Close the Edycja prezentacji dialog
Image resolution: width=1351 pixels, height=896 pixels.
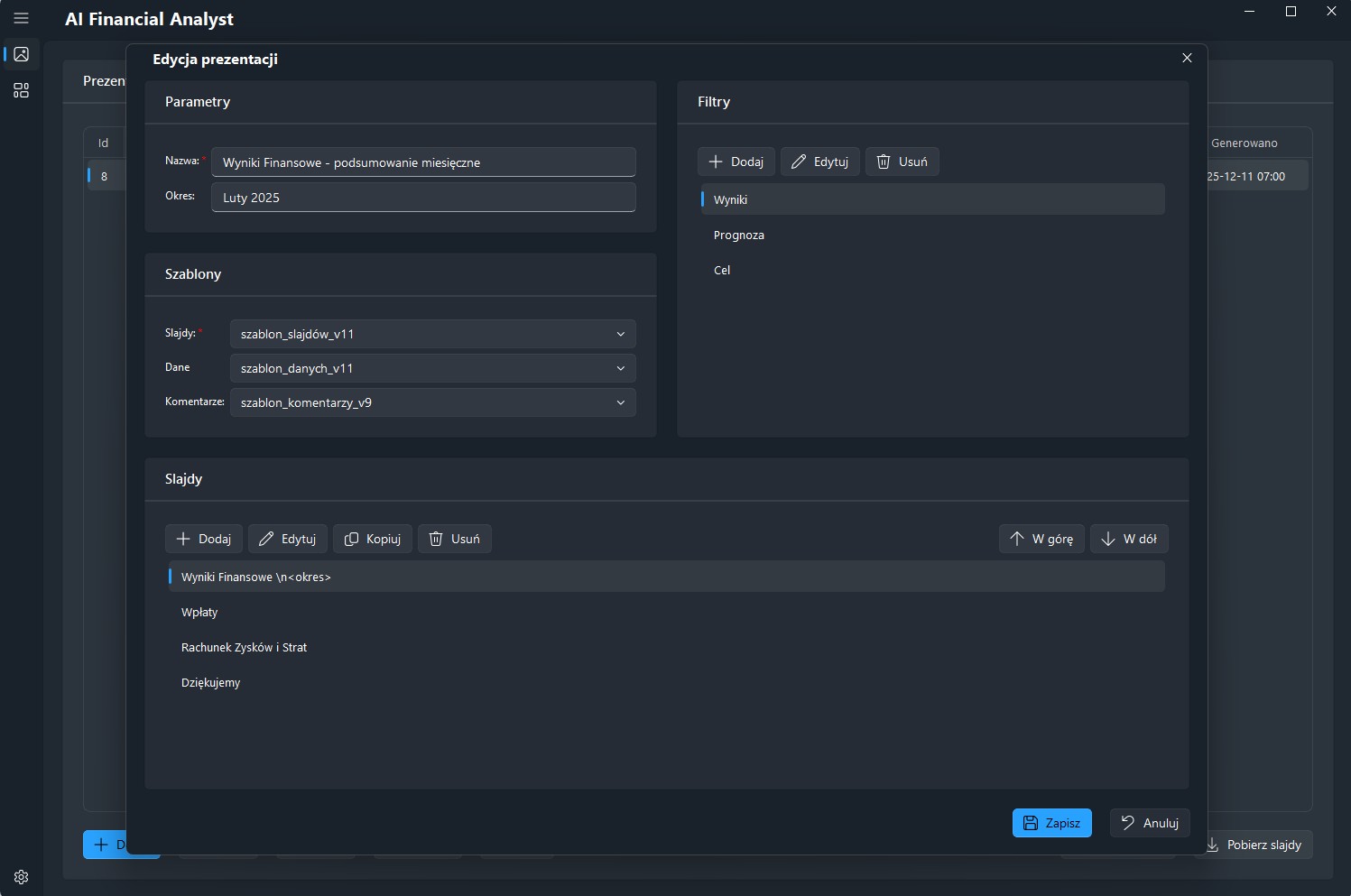pos(1187,58)
